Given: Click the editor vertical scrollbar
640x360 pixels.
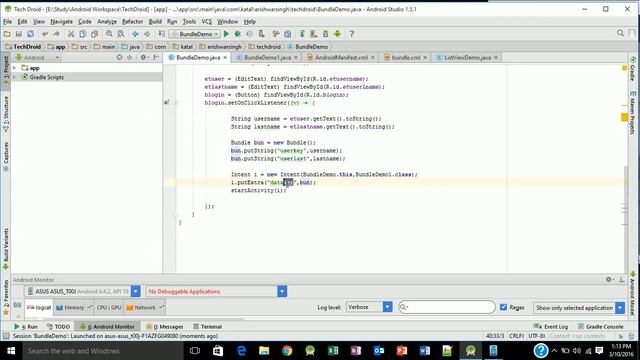Looking at the screenshot, I should (x=626, y=219).
